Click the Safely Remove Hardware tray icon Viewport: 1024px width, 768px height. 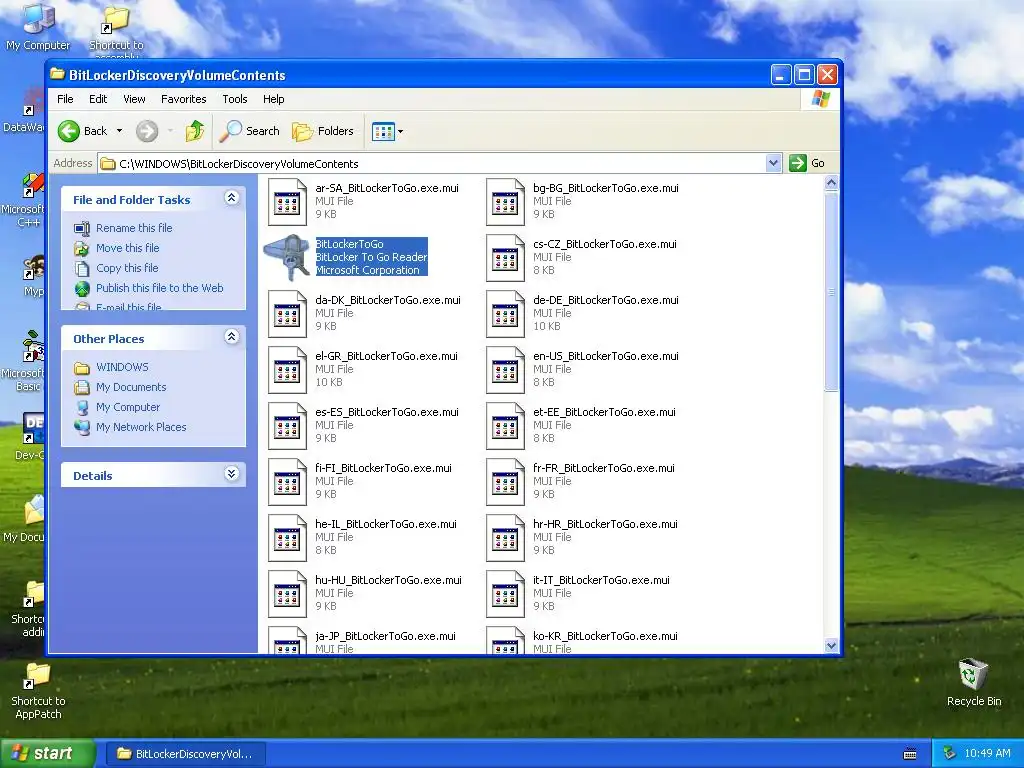coord(949,754)
